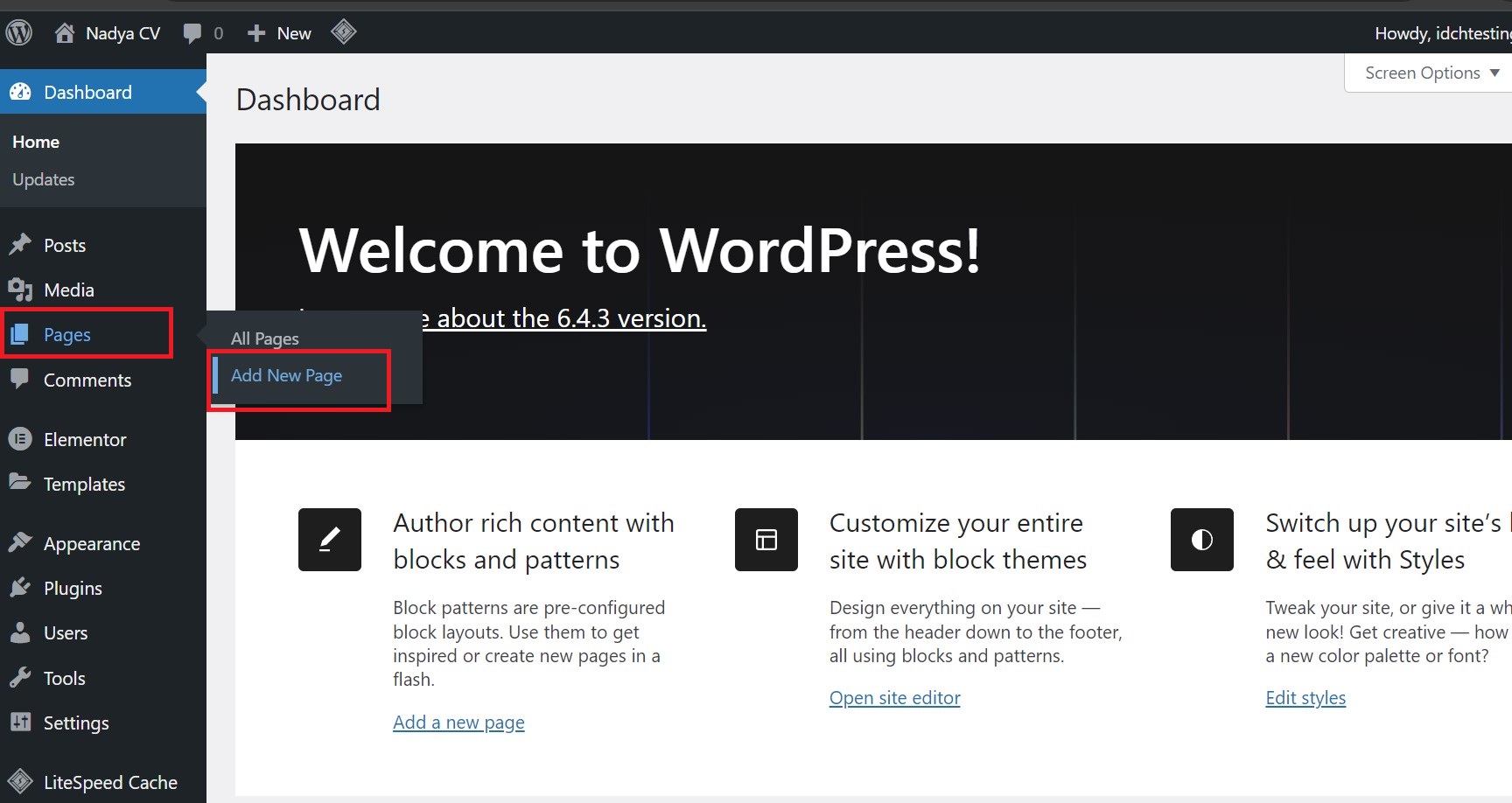The height and width of the screenshot is (803, 1512).
Task: Open the WordPress logo menu
Action: click(18, 32)
